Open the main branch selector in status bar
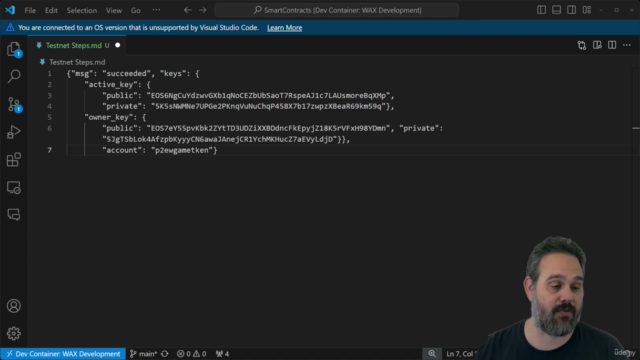This screenshot has width=640, height=360. (143, 353)
